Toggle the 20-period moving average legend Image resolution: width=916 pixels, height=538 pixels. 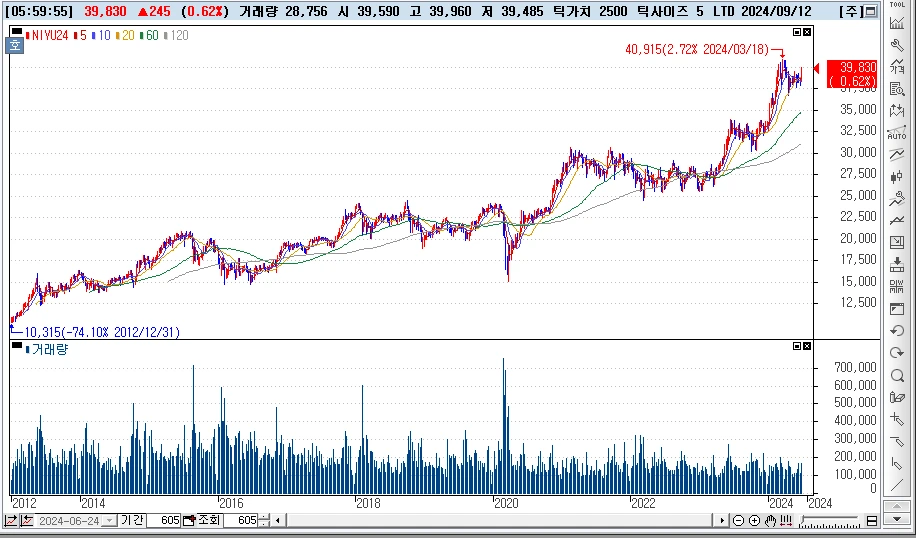tap(125, 36)
